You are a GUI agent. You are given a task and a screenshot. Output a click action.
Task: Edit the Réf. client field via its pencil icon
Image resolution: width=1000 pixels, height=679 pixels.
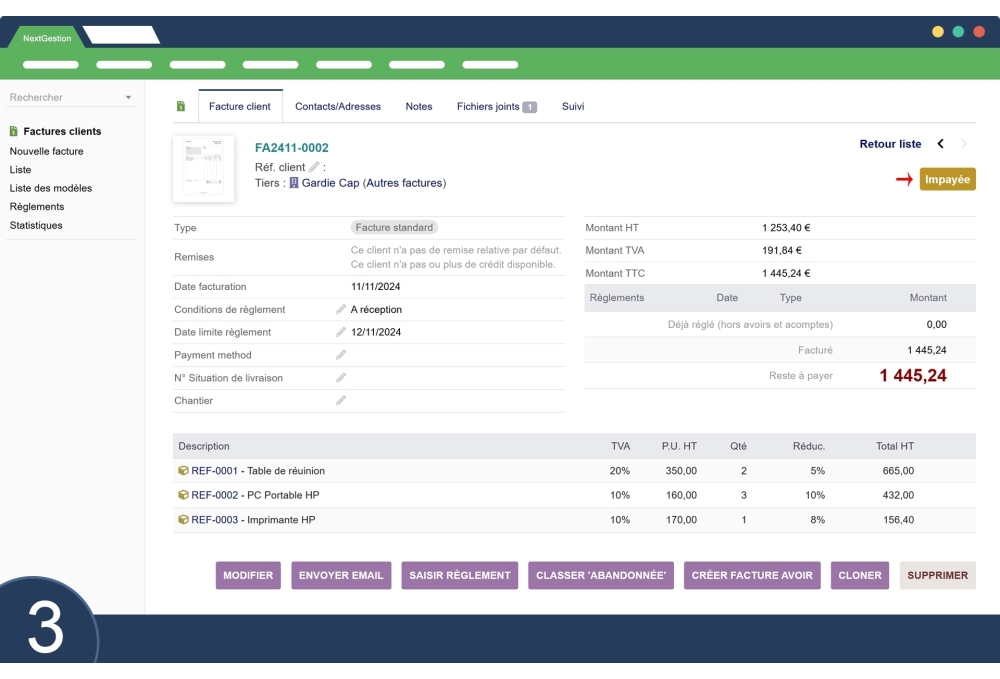point(314,166)
